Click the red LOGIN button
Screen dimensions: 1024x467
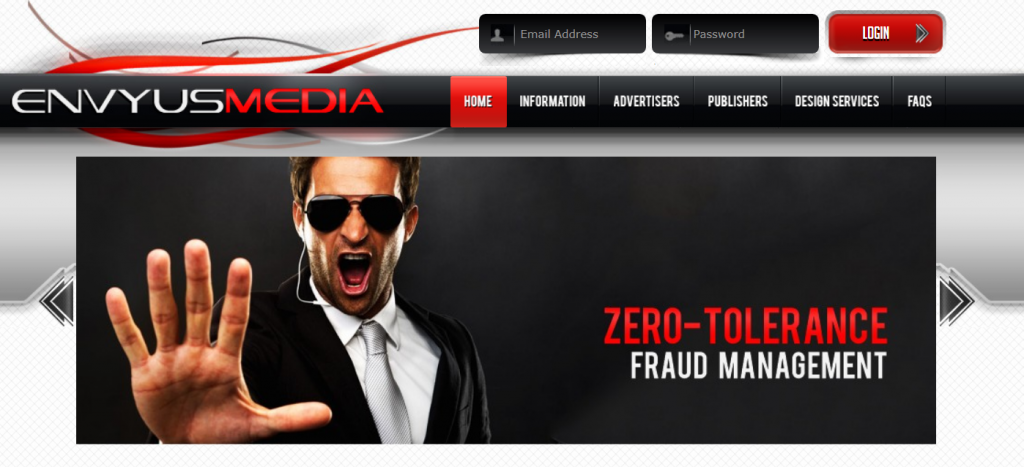tap(886, 33)
